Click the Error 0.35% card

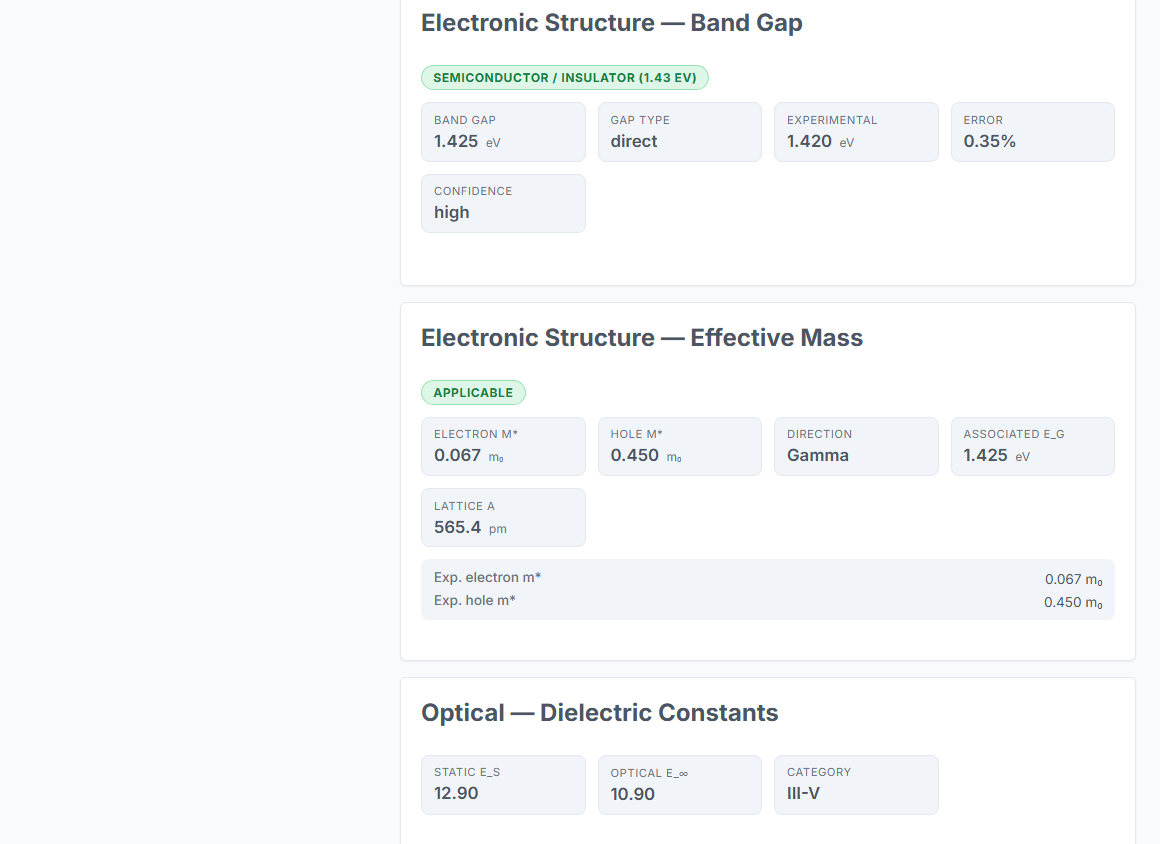[1033, 132]
